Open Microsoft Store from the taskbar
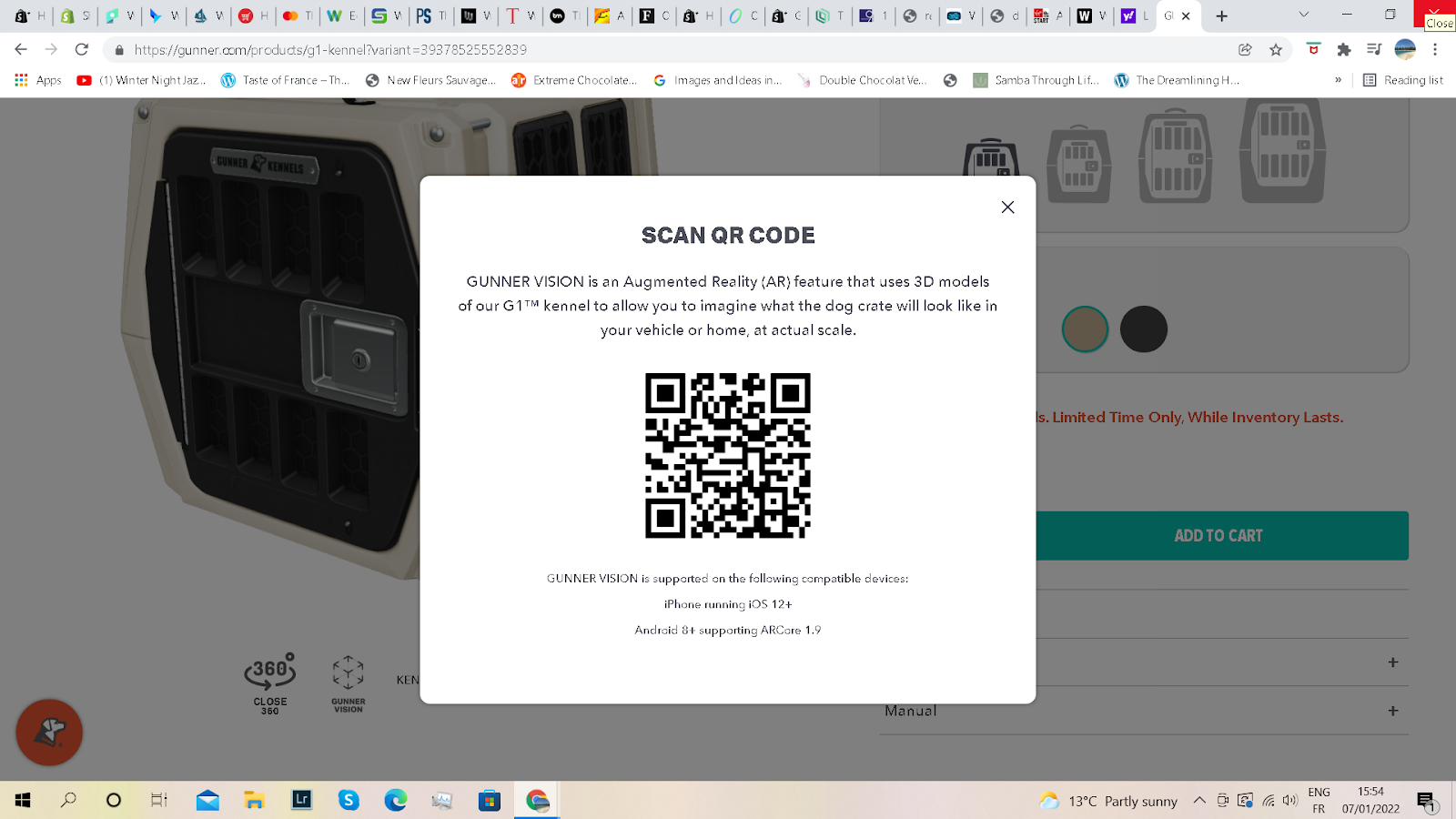 tap(490, 800)
